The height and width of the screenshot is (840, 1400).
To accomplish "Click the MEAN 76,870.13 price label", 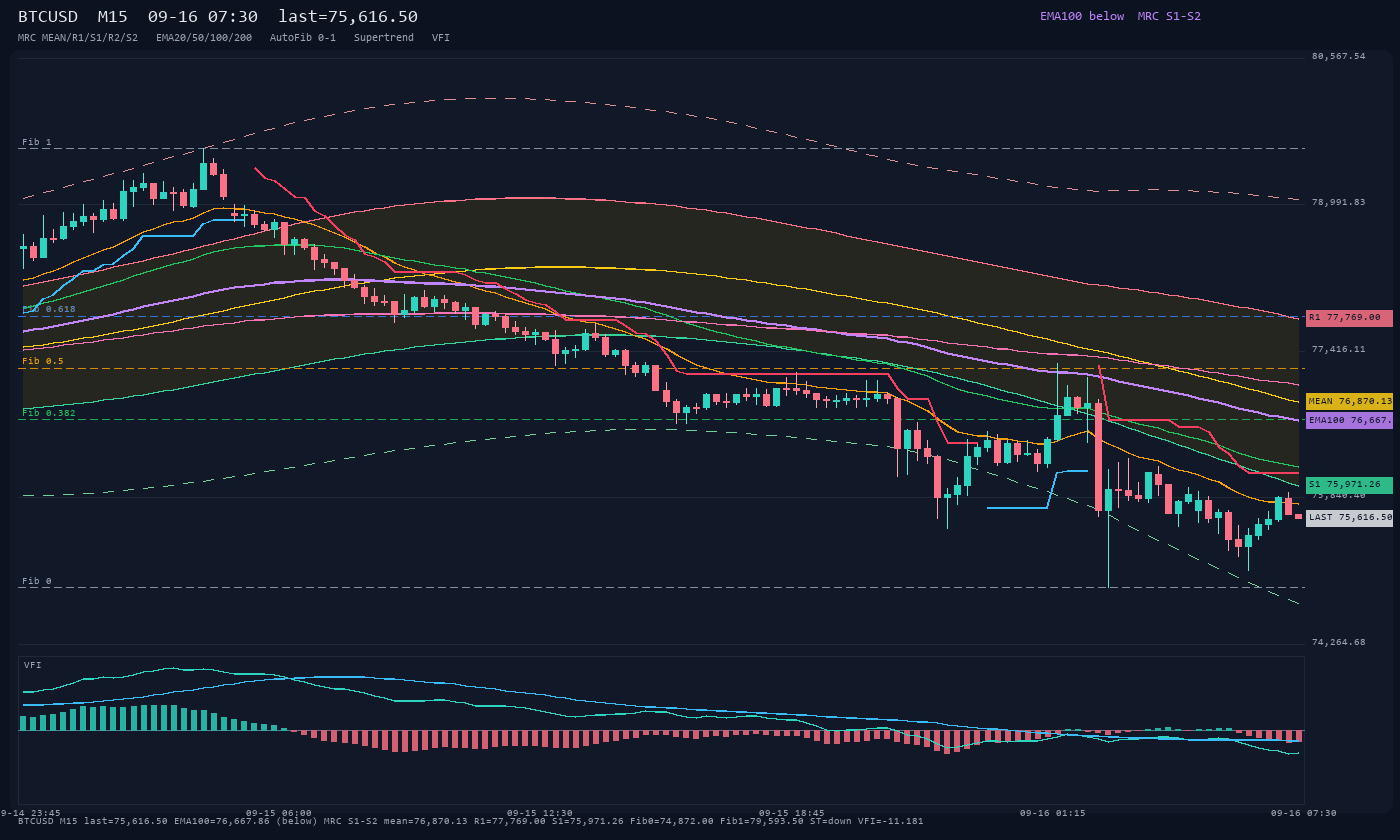I will click(x=1349, y=401).
